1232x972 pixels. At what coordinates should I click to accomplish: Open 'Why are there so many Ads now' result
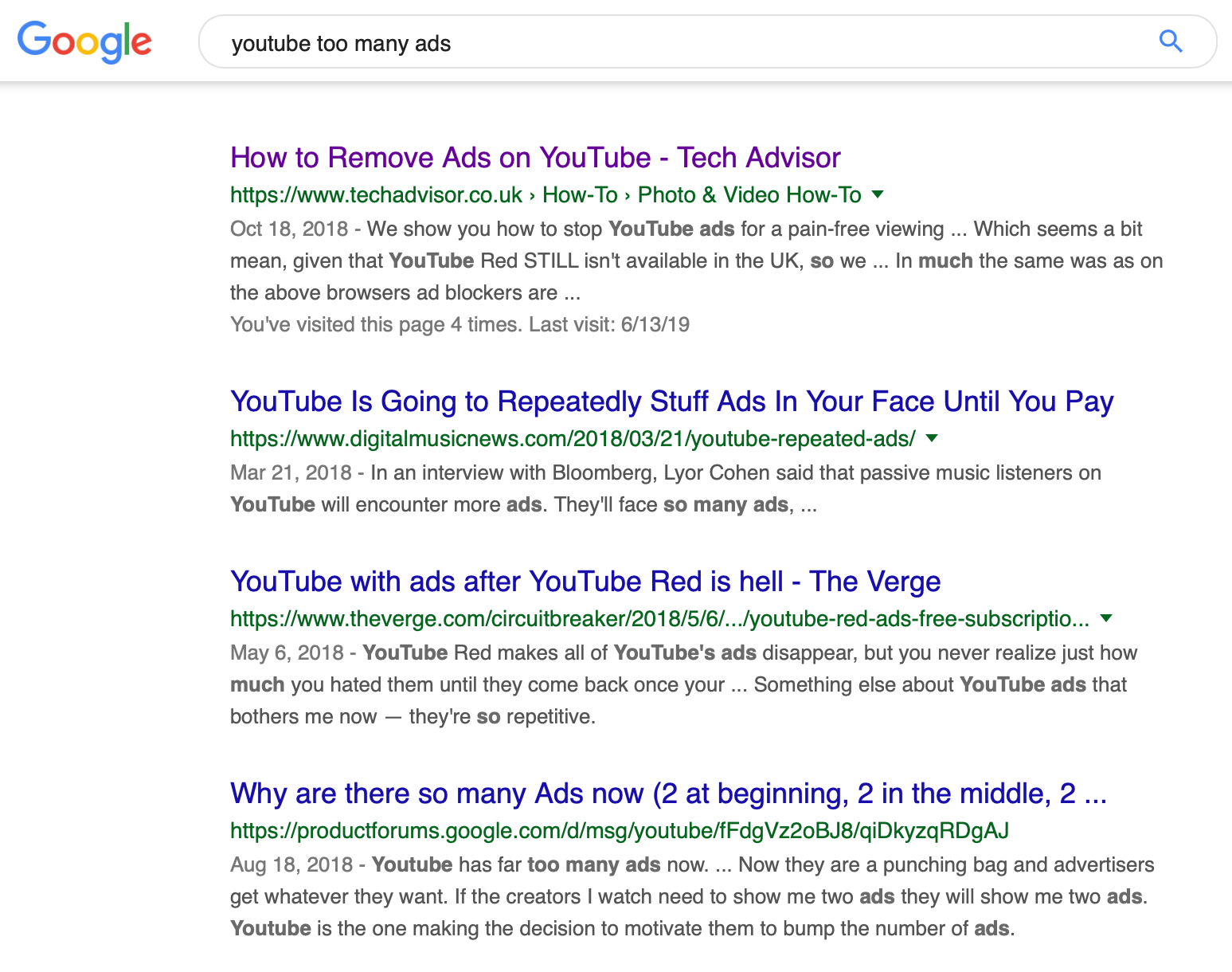pos(668,794)
